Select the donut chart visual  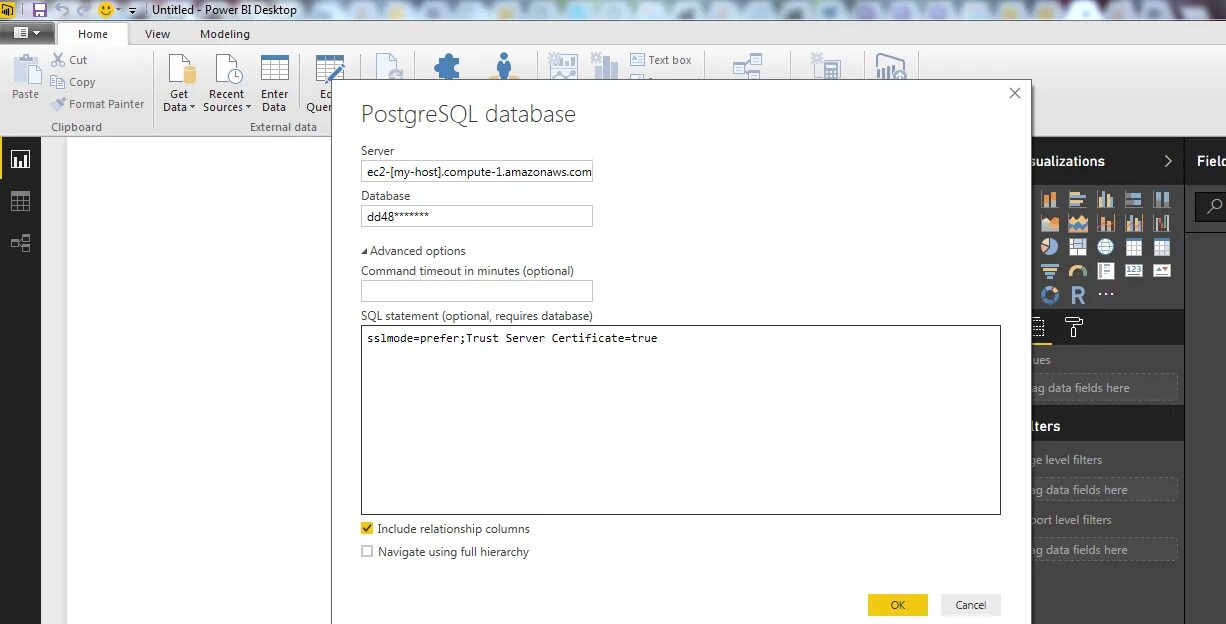(x=1050, y=295)
